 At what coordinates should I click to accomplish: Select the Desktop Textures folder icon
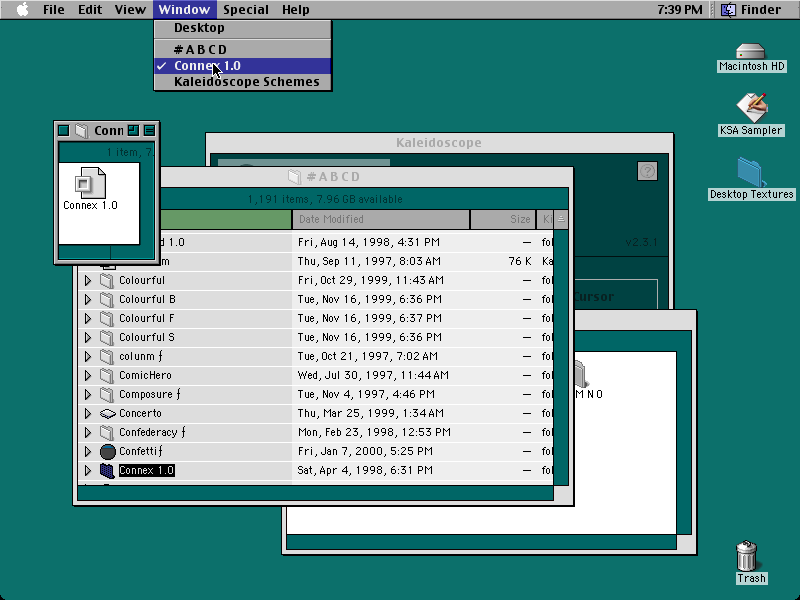coord(751,172)
